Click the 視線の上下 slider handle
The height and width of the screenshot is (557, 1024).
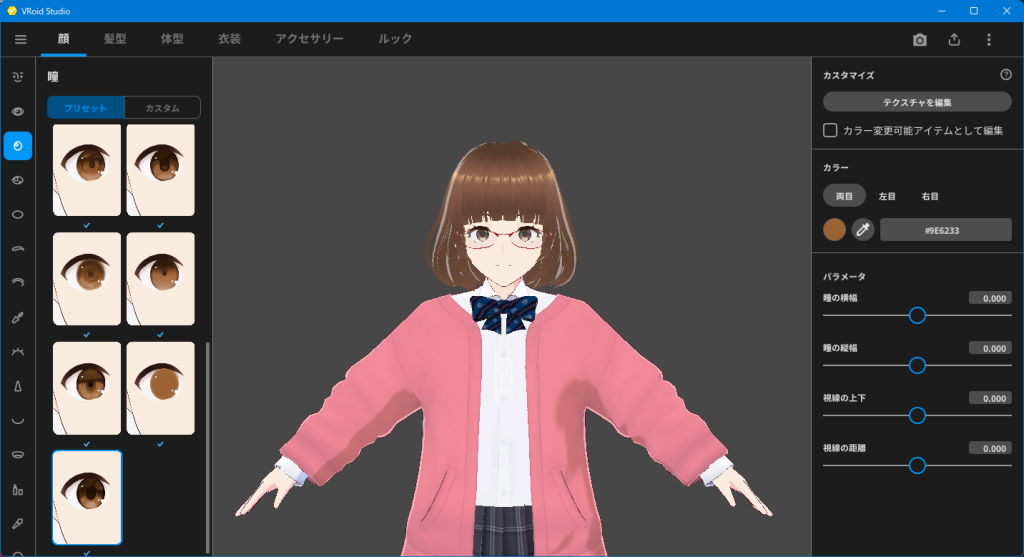click(917, 415)
